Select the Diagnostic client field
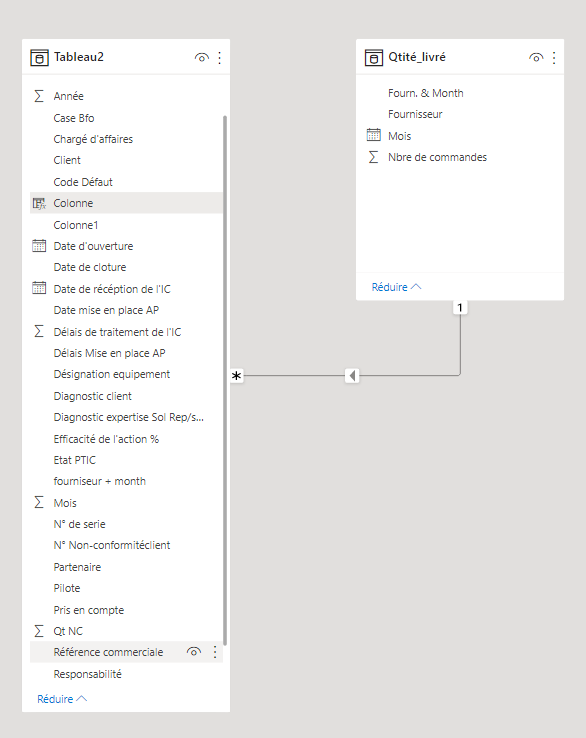Image resolution: width=586 pixels, height=738 pixels. tap(126, 396)
